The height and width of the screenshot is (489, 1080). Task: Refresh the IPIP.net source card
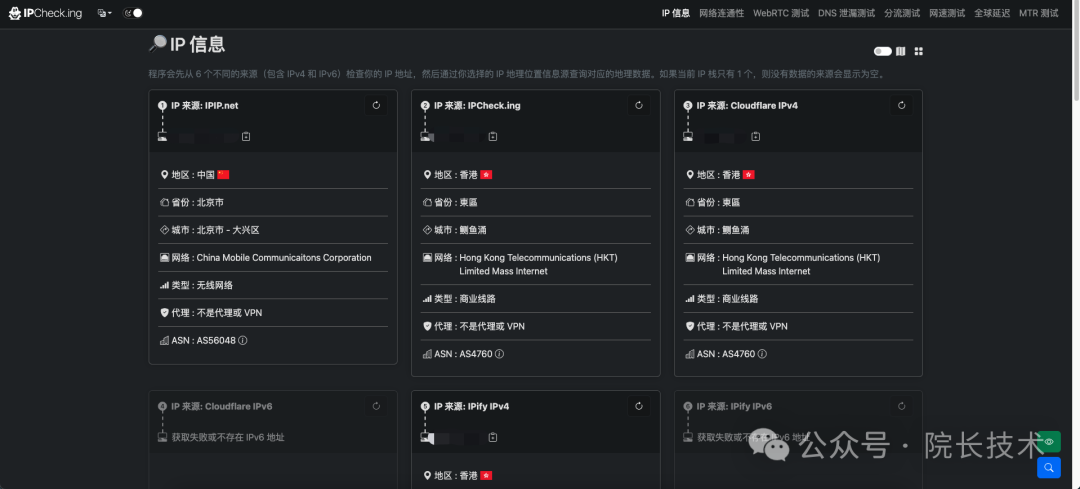(x=376, y=105)
